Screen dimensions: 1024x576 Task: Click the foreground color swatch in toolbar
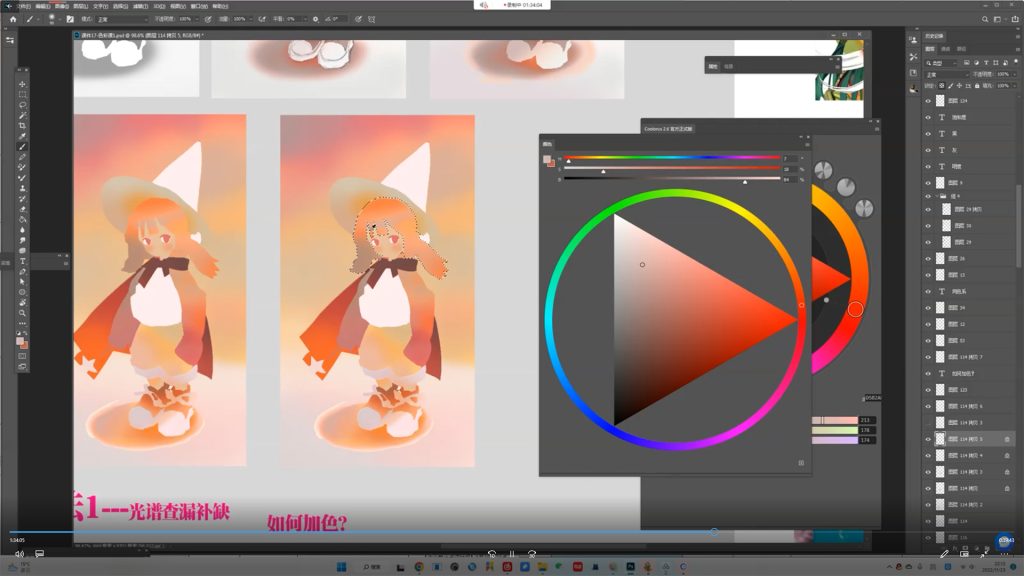coord(20,340)
